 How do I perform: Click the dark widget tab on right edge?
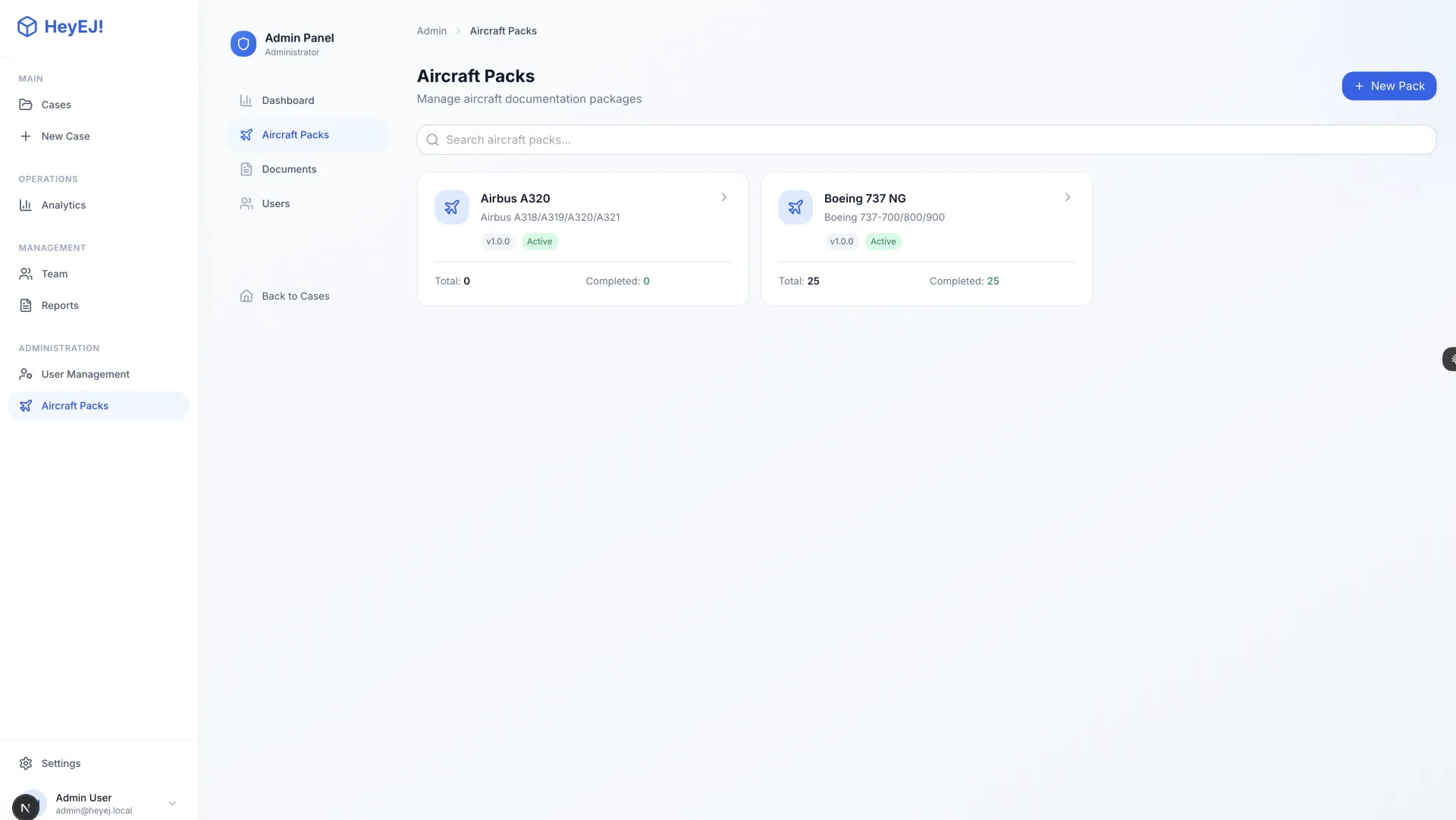[x=1450, y=359]
